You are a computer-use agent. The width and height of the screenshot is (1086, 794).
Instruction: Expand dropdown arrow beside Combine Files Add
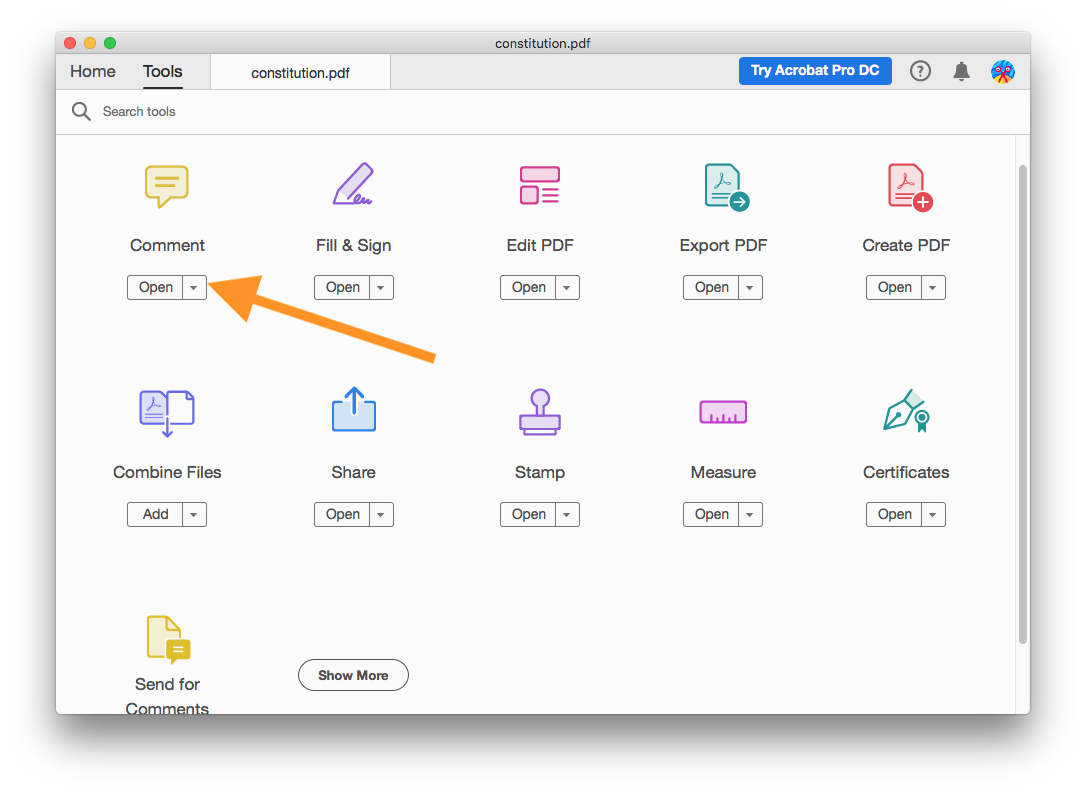coord(194,515)
